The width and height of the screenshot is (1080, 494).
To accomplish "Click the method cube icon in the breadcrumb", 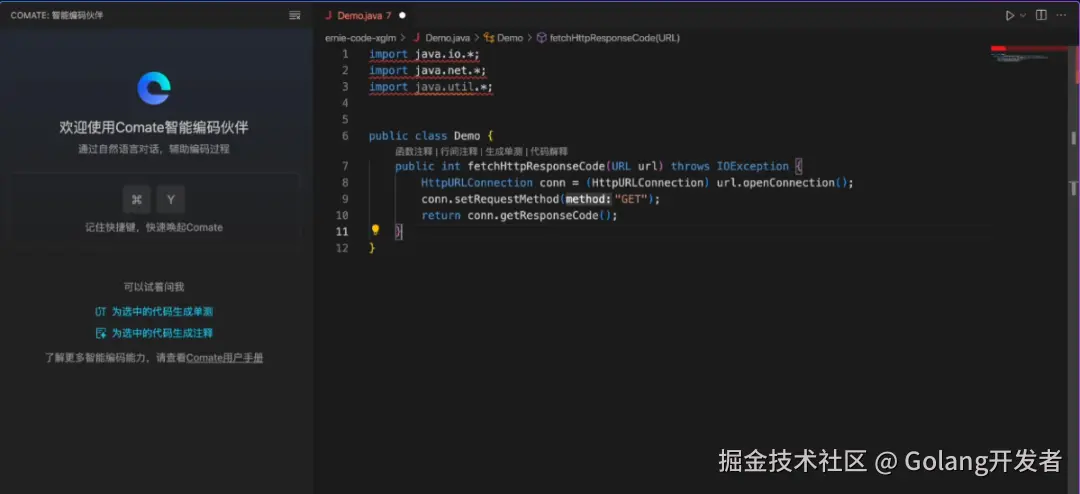I will (541, 38).
